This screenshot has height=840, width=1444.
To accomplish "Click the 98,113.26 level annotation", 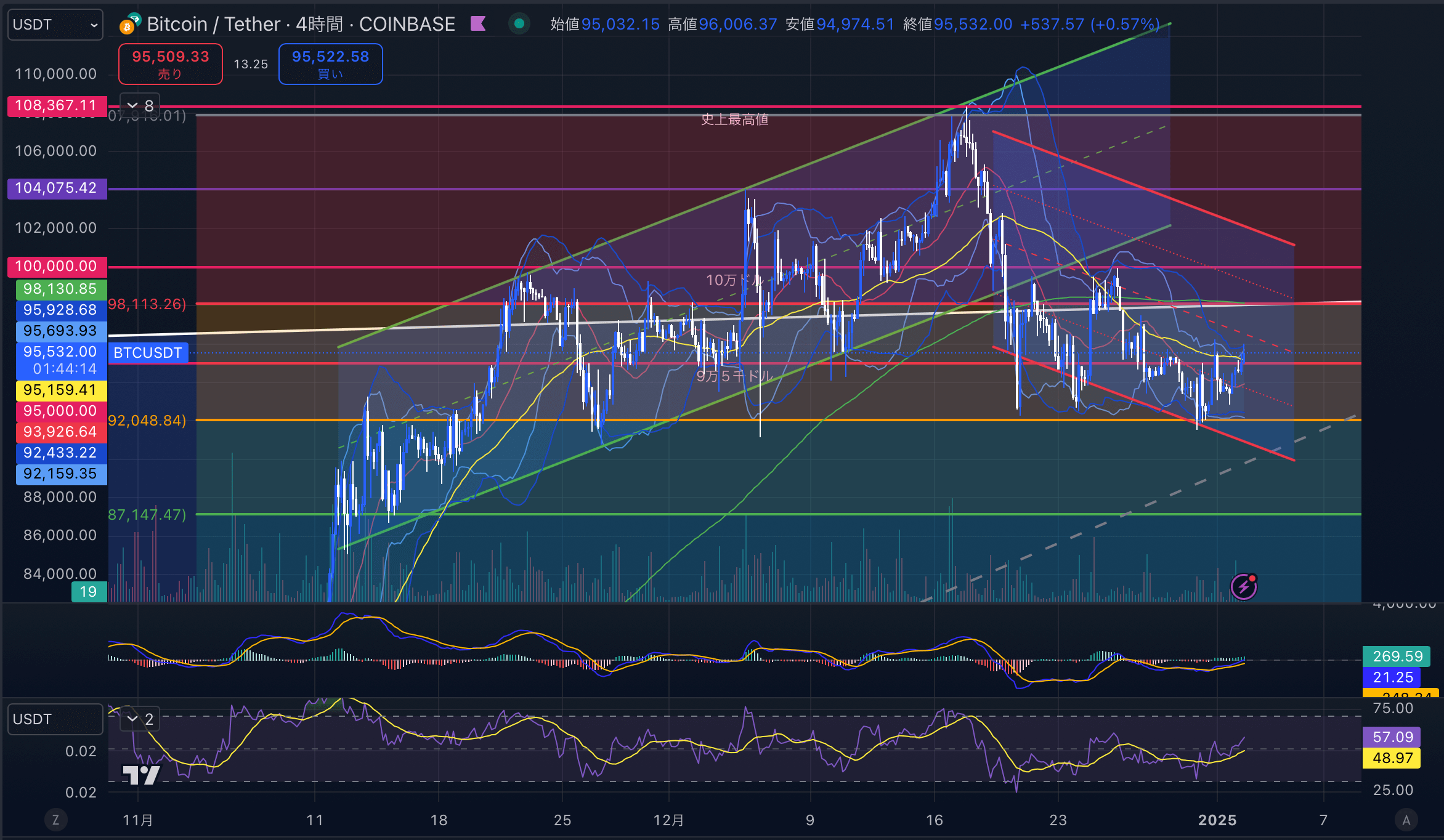I will [x=147, y=304].
